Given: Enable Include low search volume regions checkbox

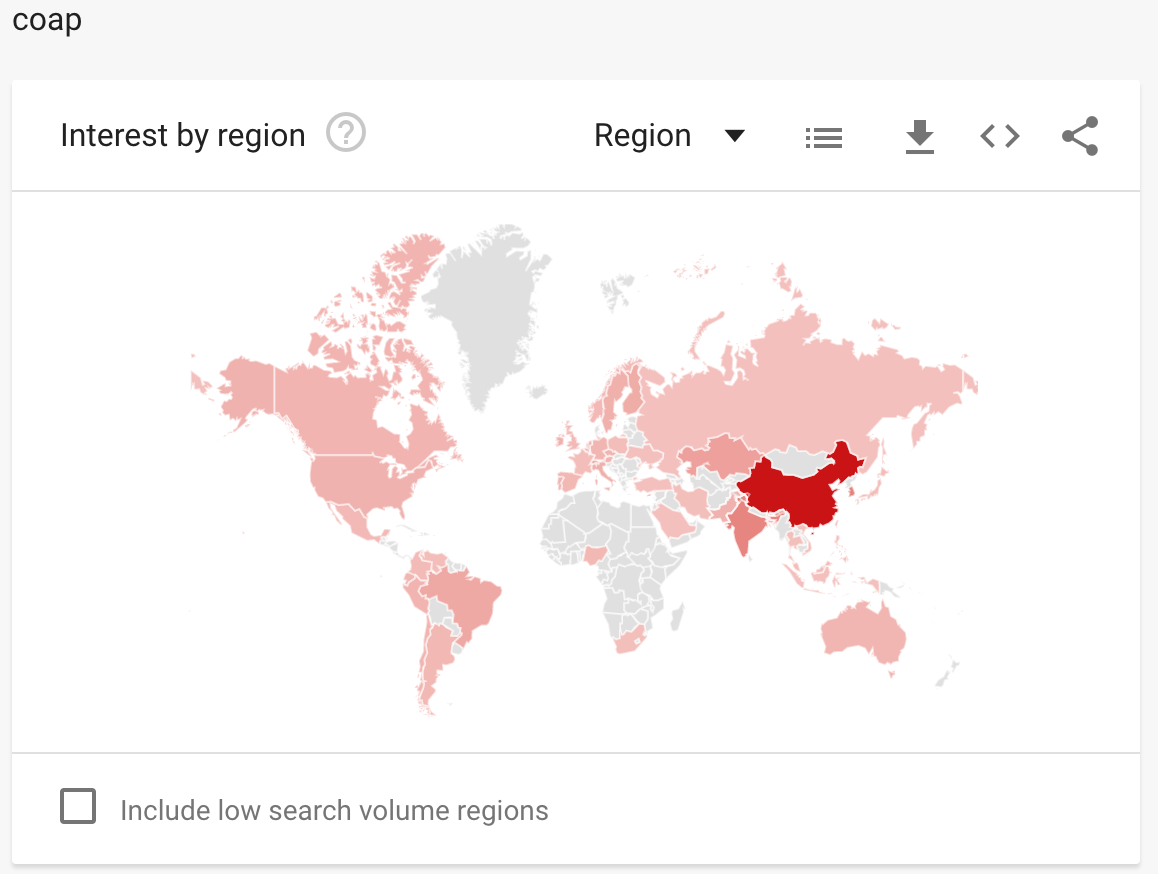Looking at the screenshot, I should pyautogui.click(x=78, y=805).
